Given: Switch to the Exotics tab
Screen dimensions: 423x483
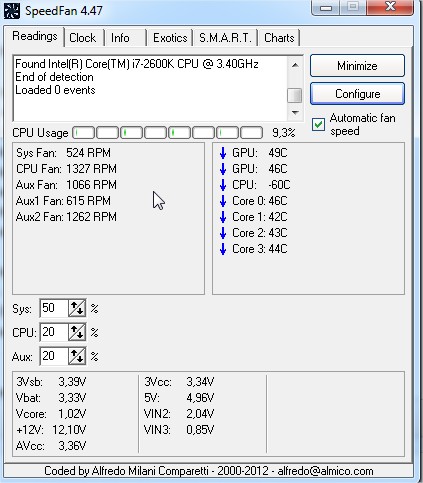Looking at the screenshot, I should [170, 38].
